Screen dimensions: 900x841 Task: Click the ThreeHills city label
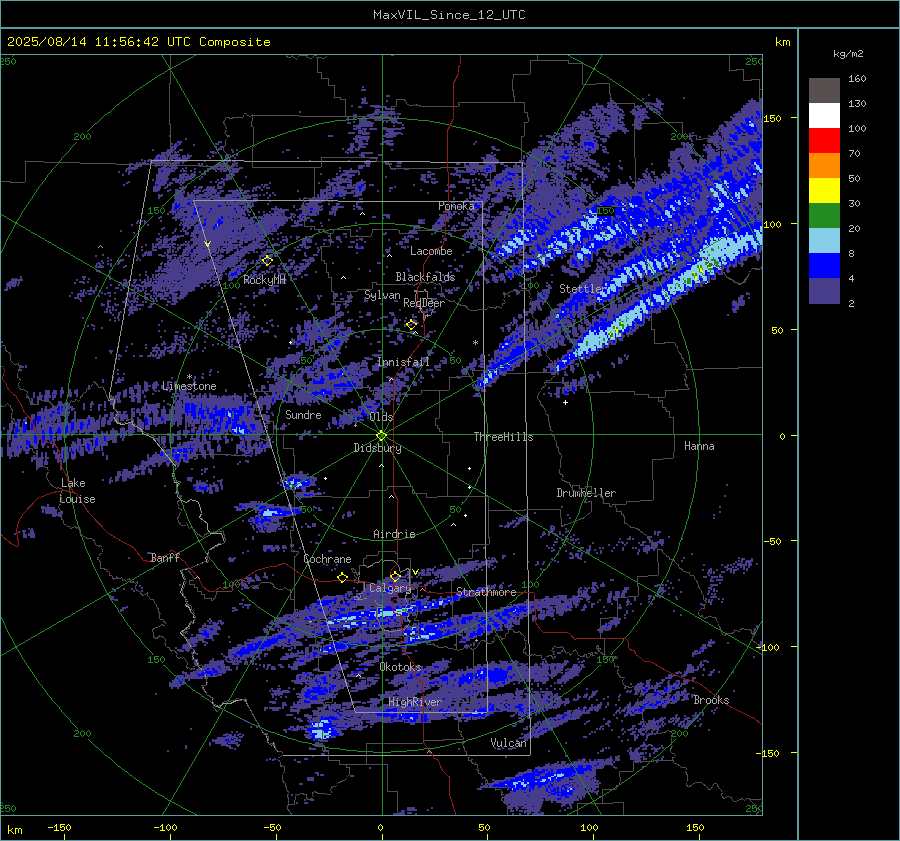tap(503, 437)
